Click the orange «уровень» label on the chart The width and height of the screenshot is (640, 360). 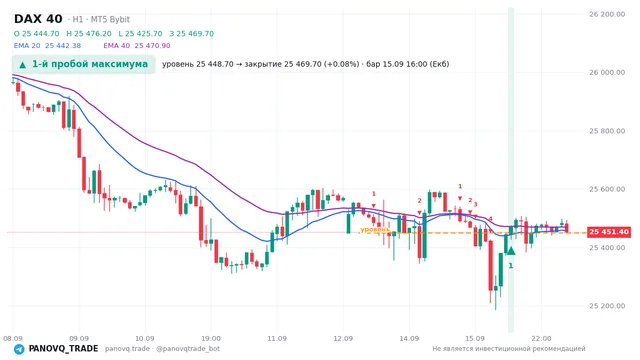(375, 229)
